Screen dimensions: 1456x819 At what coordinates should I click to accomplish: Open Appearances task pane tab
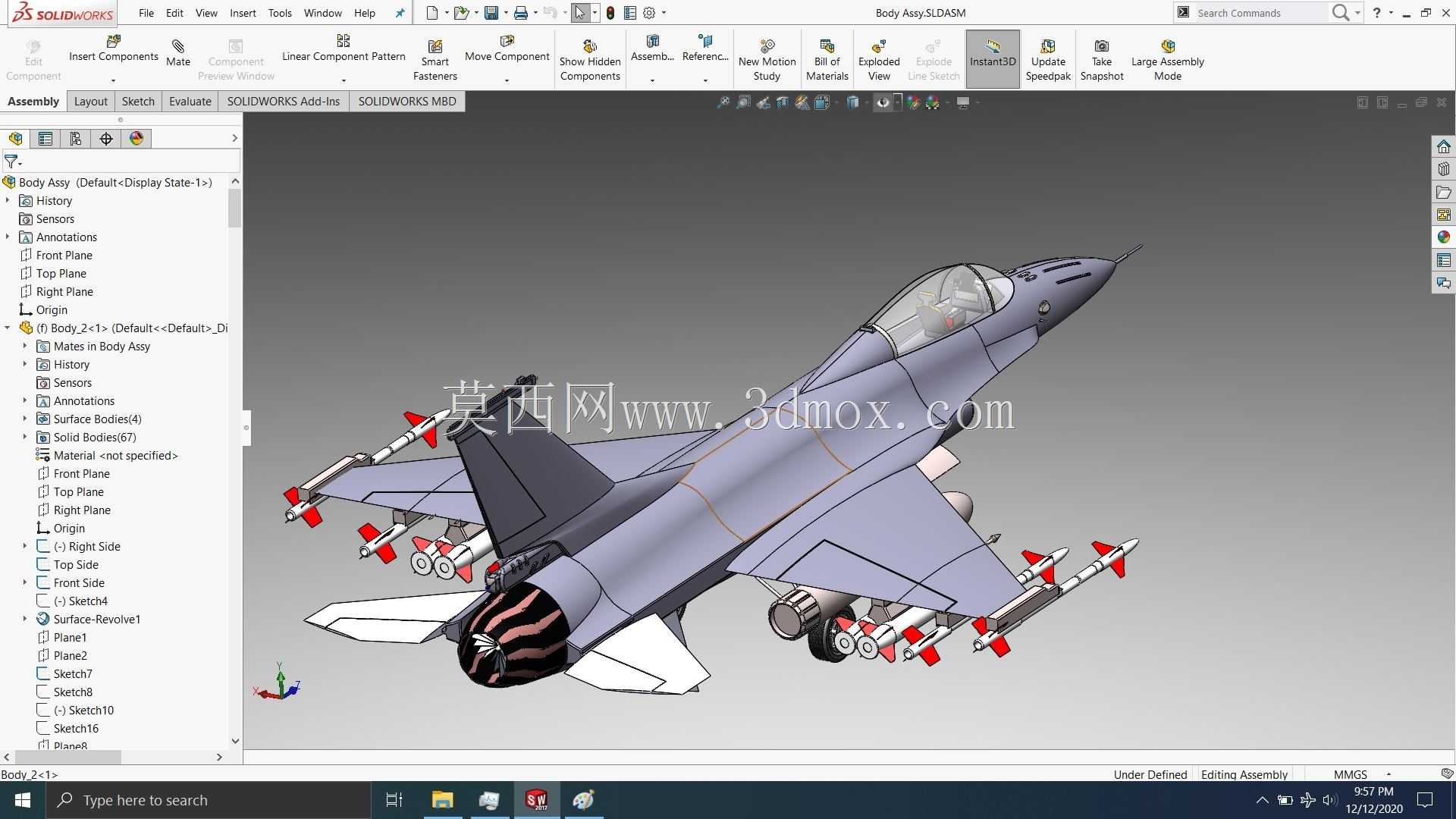coord(1443,237)
